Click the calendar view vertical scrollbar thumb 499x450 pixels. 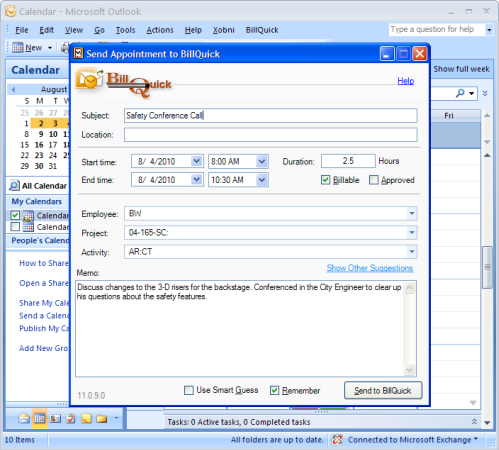(x=487, y=267)
